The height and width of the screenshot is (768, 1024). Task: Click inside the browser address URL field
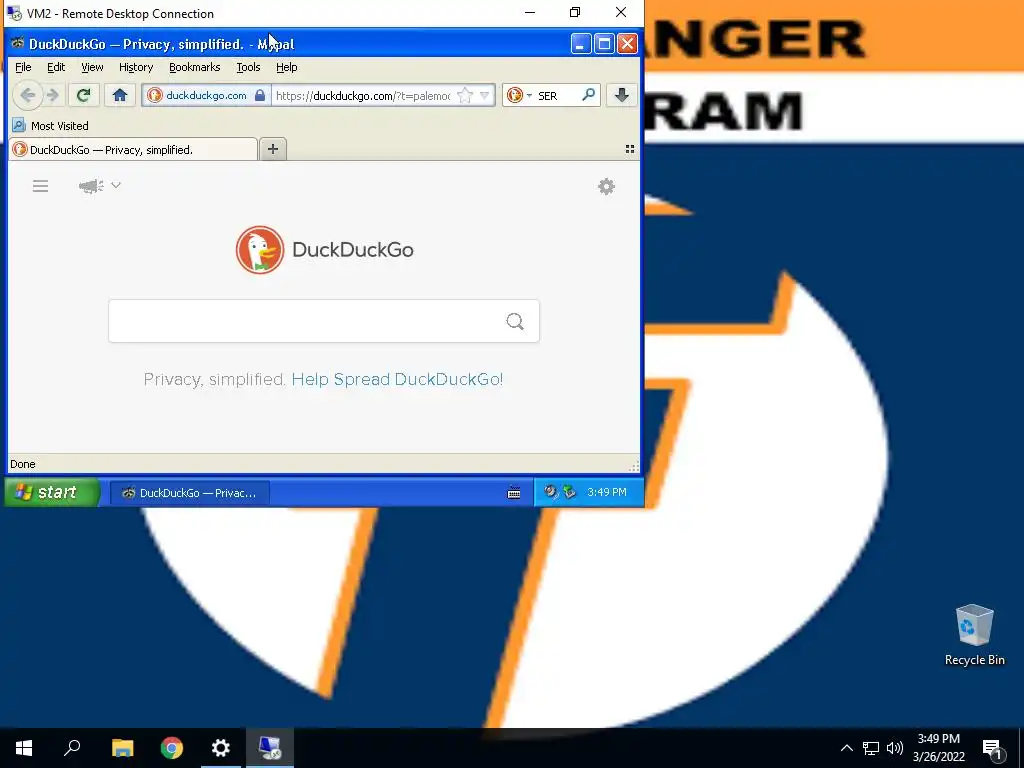pos(363,95)
